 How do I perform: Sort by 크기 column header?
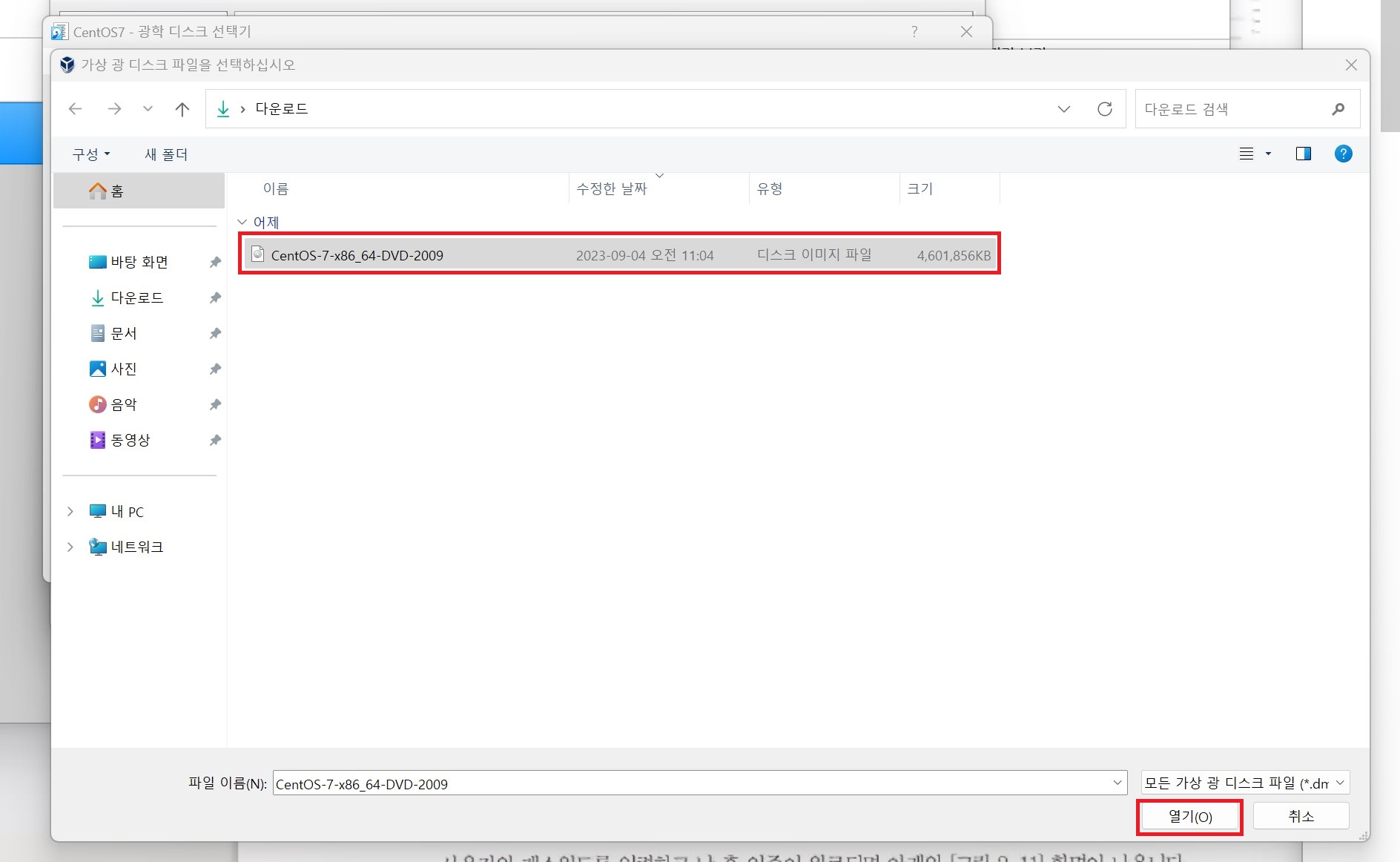point(919,188)
